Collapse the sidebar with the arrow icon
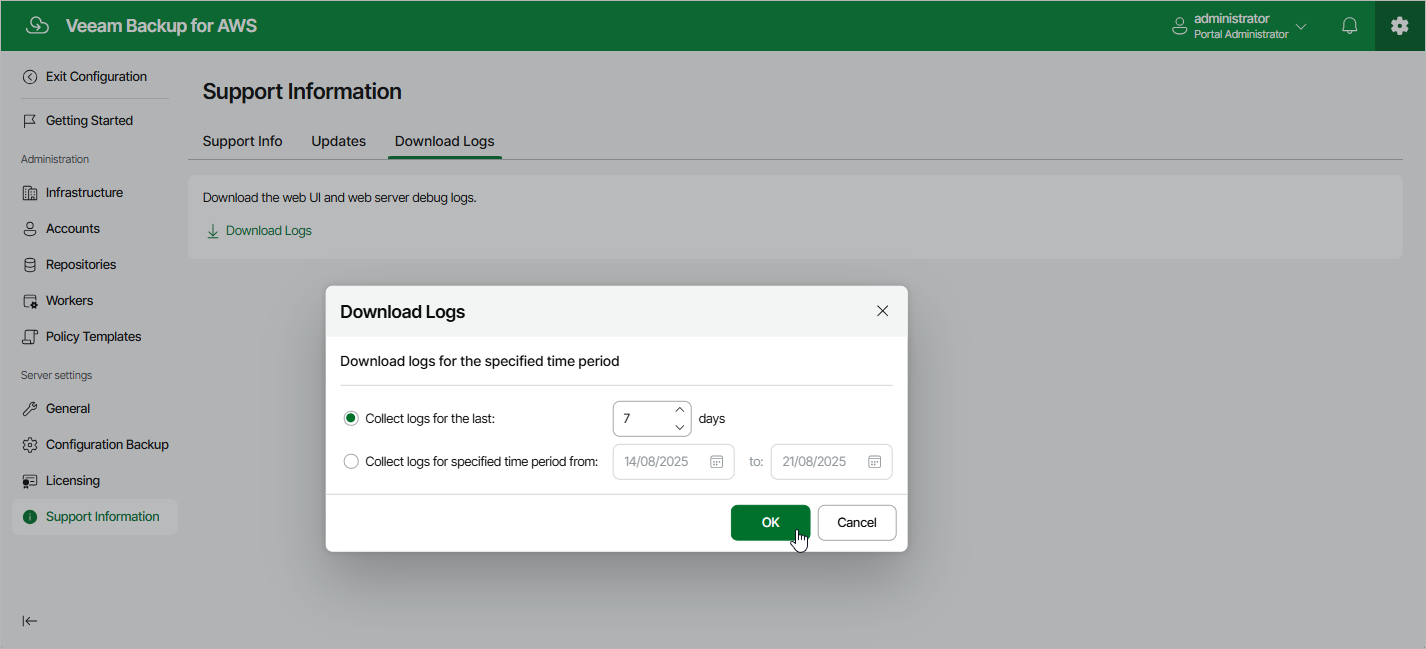The image size is (1426, 649). point(30,621)
